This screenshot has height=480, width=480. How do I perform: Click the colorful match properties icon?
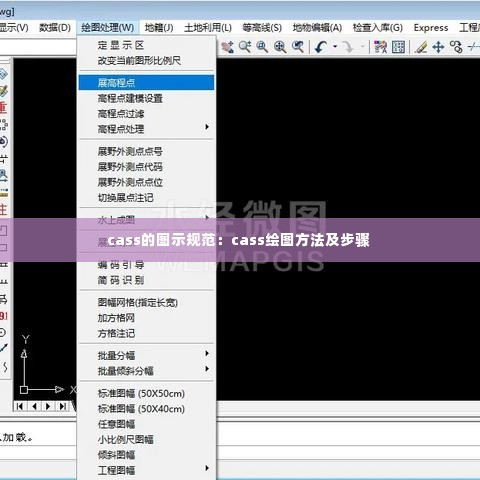click(380, 47)
